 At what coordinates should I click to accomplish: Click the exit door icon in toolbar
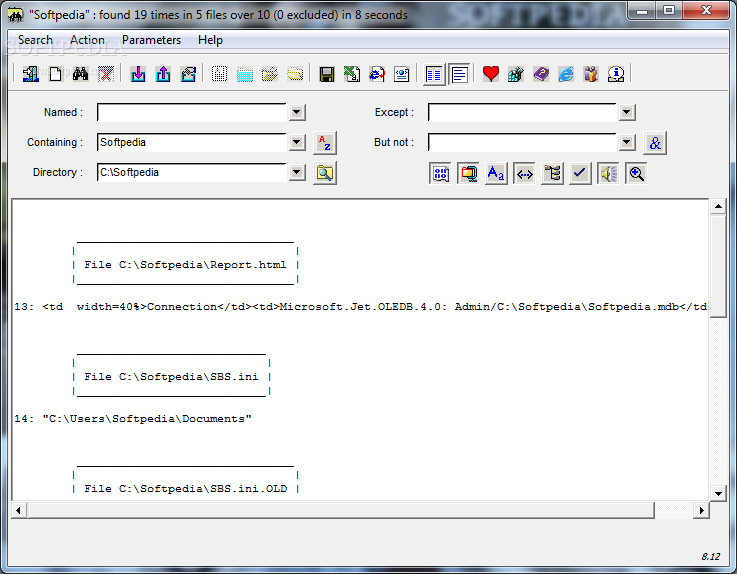point(31,74)
